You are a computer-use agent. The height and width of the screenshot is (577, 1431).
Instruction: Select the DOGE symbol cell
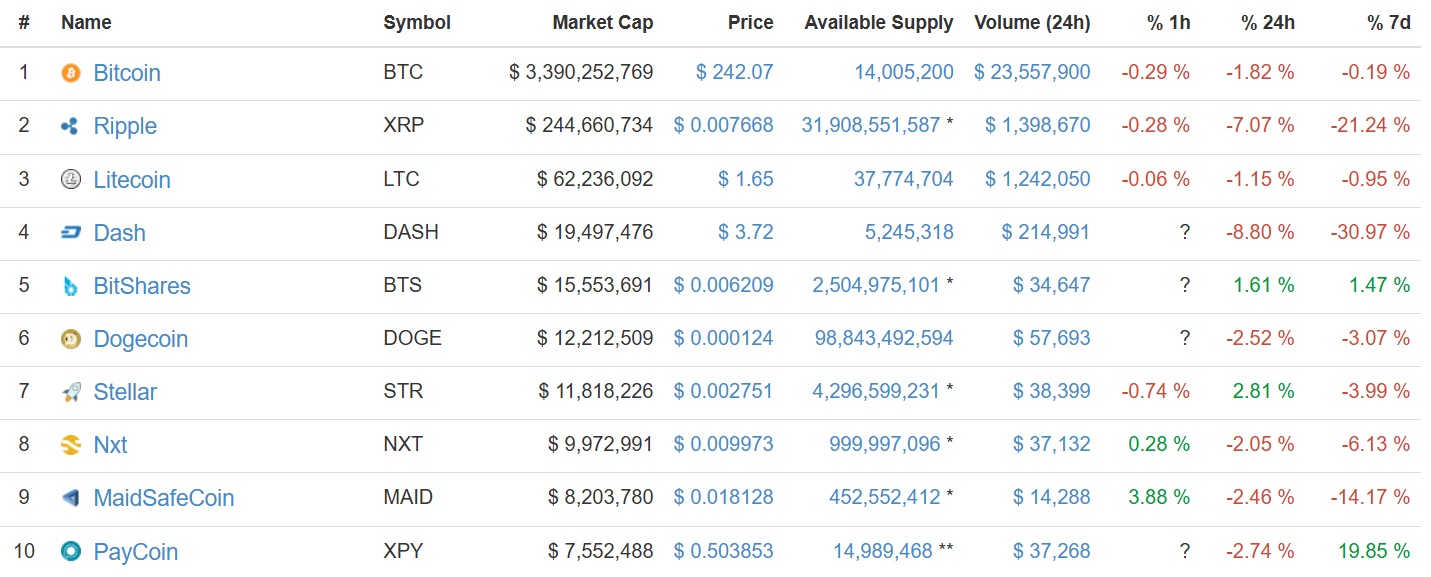click(x=412, y=338)
